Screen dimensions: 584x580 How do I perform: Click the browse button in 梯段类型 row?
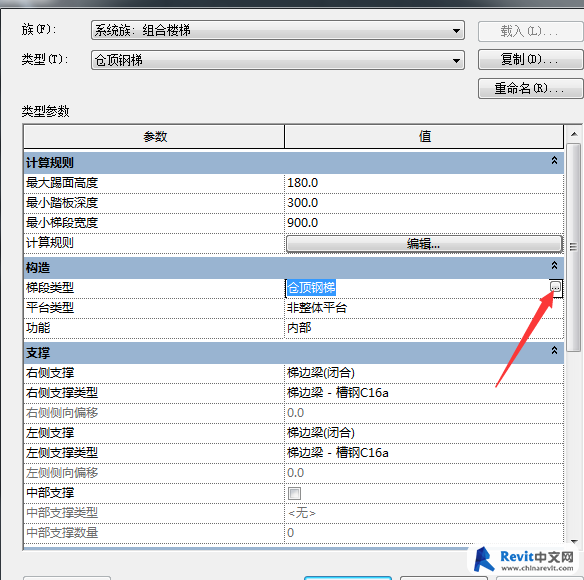coord(555,287)
